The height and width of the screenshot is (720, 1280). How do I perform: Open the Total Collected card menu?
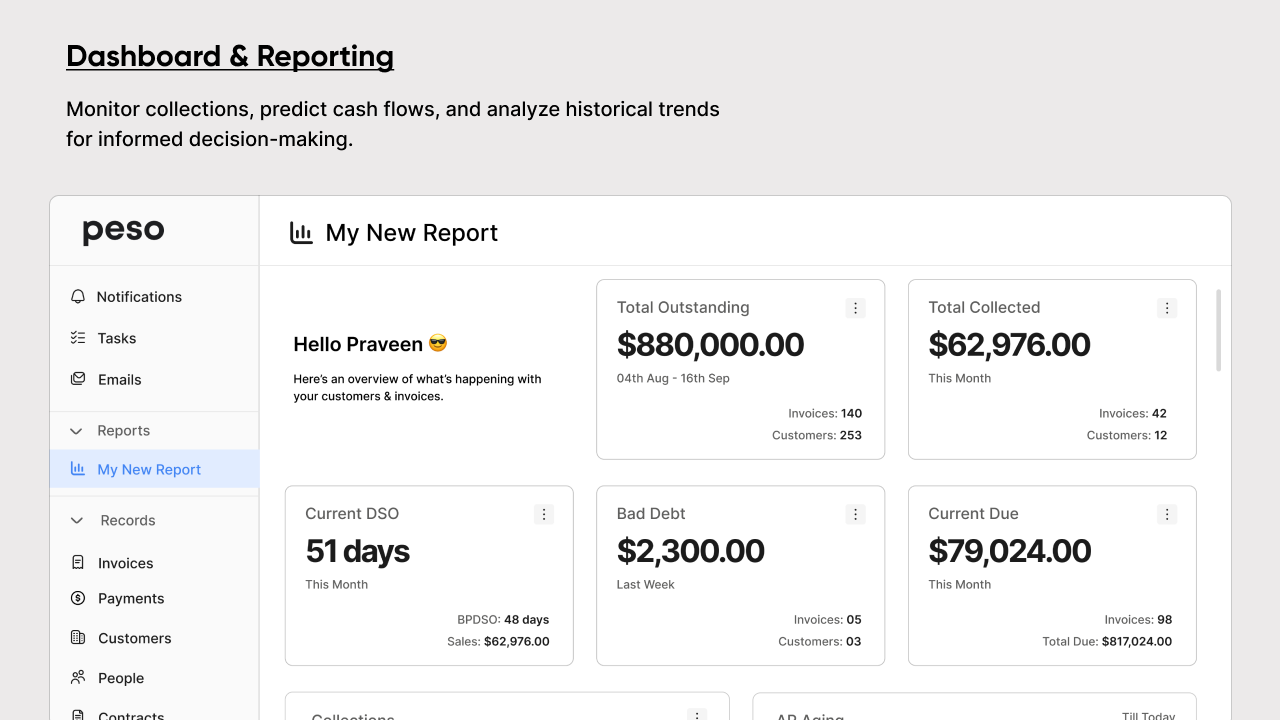(x=1167, y=308)
